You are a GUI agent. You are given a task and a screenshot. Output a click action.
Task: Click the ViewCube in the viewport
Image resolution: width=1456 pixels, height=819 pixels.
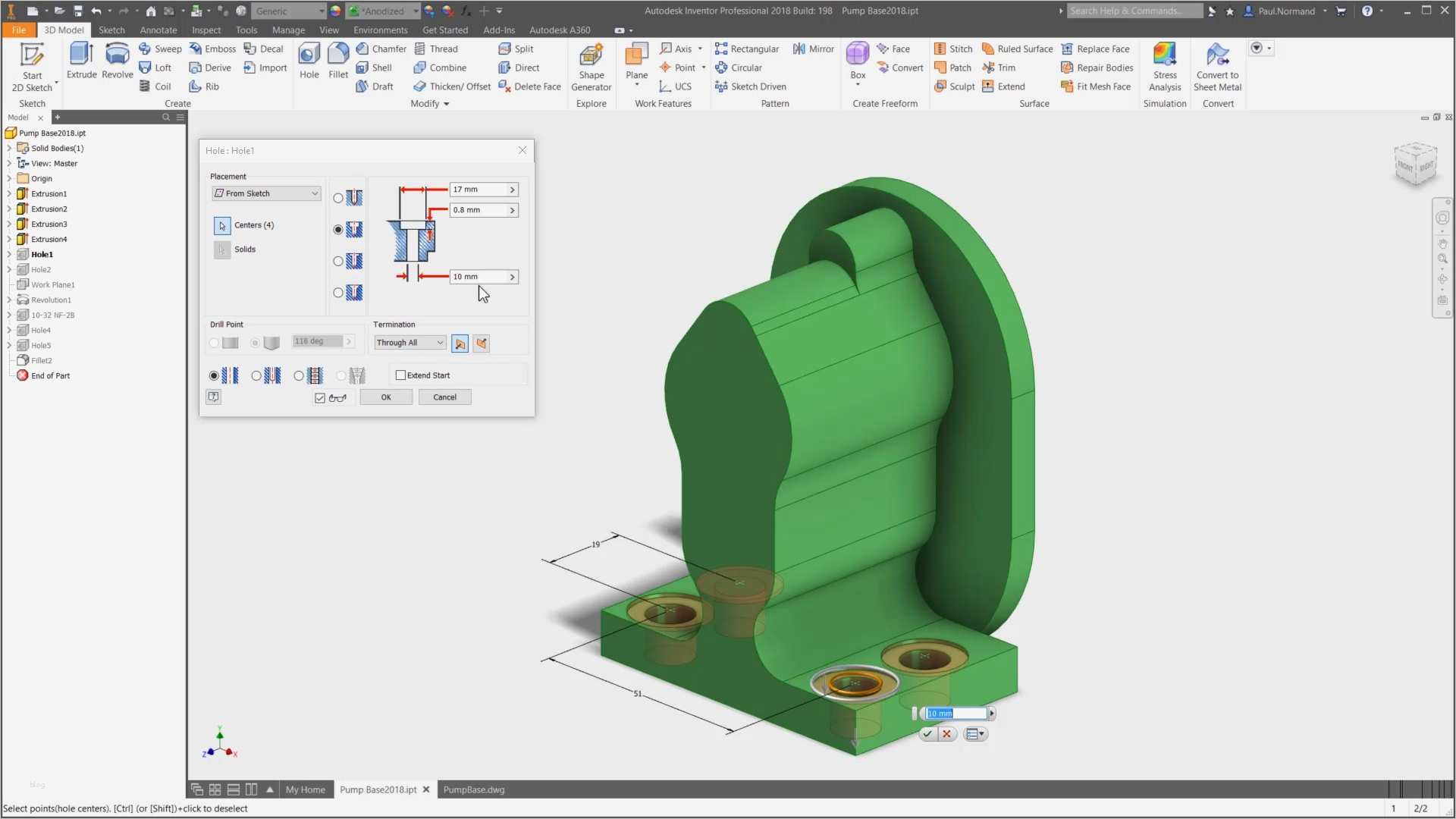click(x=1415, y=163)
